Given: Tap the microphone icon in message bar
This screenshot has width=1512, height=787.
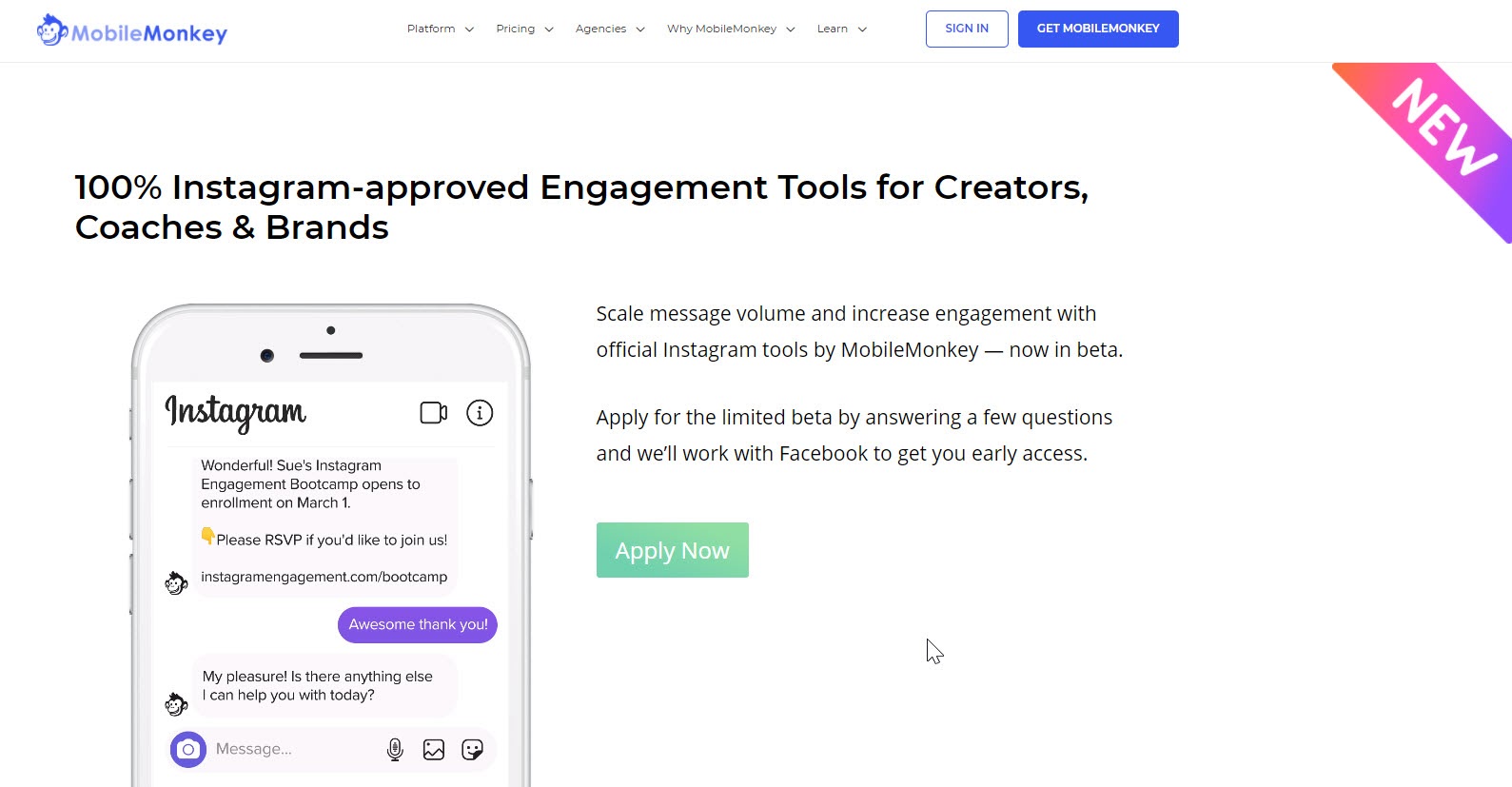Looking at the screenshot, I should [x=395, y=750].
